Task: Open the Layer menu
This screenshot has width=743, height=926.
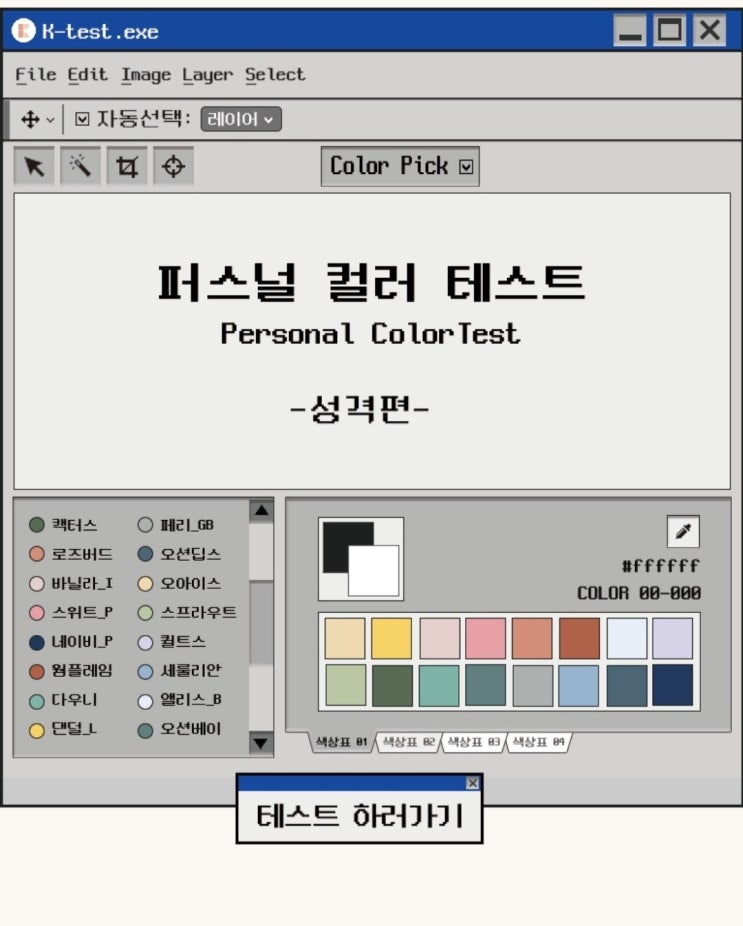Action: click(x=207, y=75)
